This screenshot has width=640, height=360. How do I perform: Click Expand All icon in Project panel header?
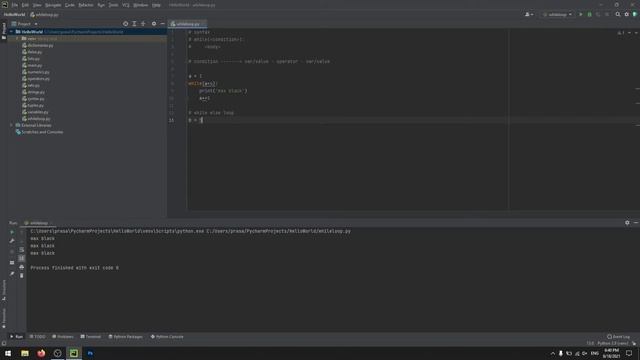click(134, 24)
